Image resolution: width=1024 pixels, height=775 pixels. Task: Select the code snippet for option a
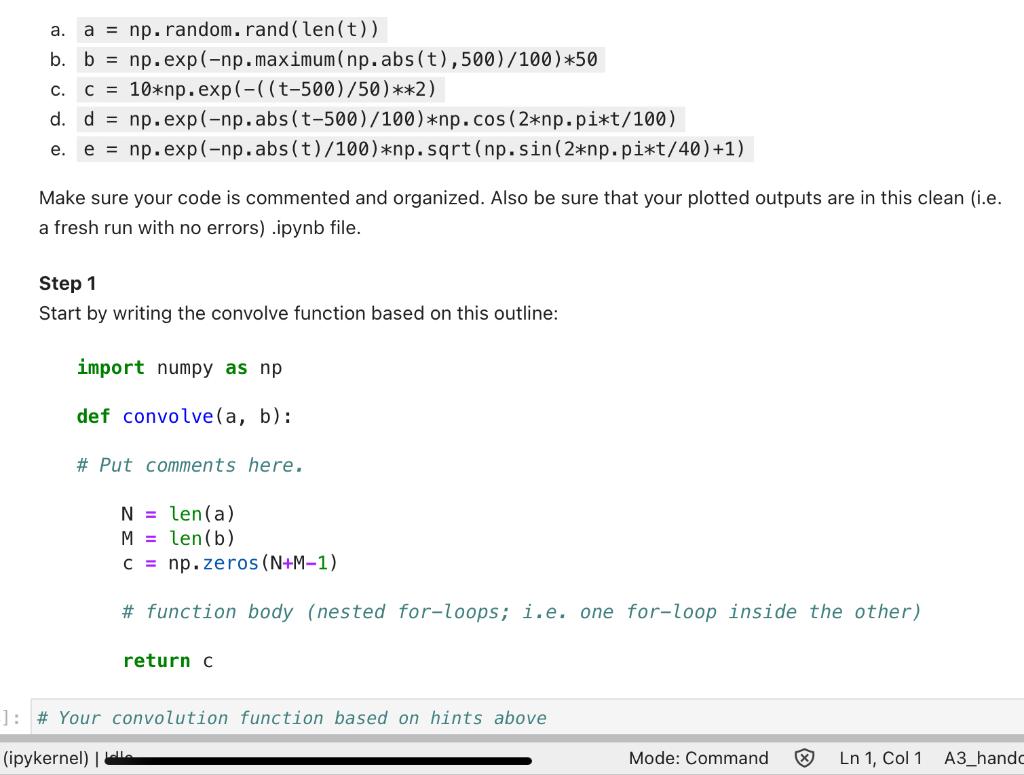coord(230,29)
